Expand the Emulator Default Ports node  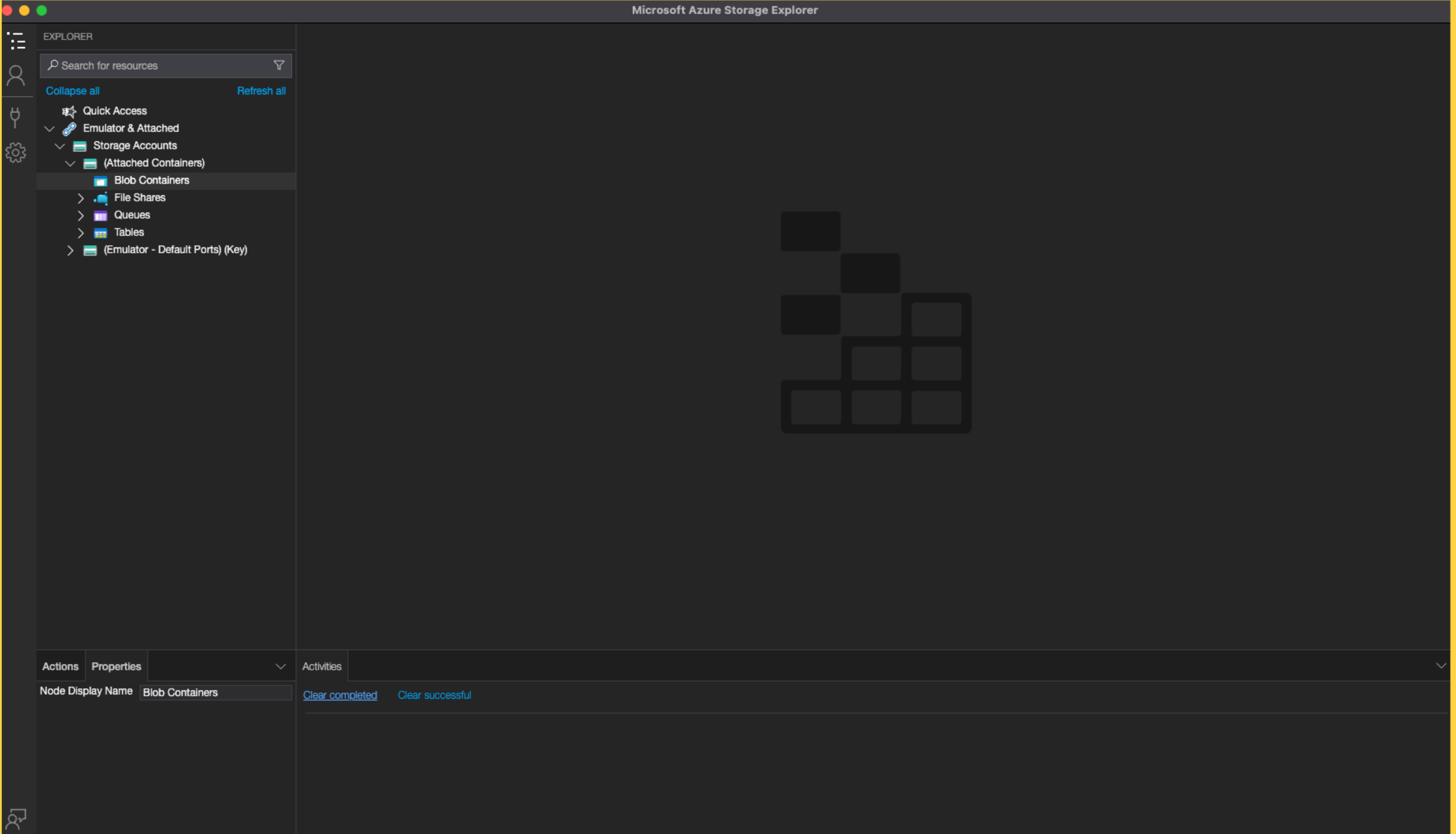70,250
